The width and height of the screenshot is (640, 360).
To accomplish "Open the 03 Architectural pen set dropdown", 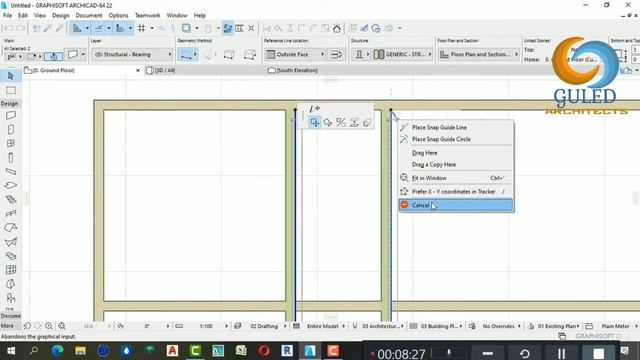I will (x=382, y=326).
